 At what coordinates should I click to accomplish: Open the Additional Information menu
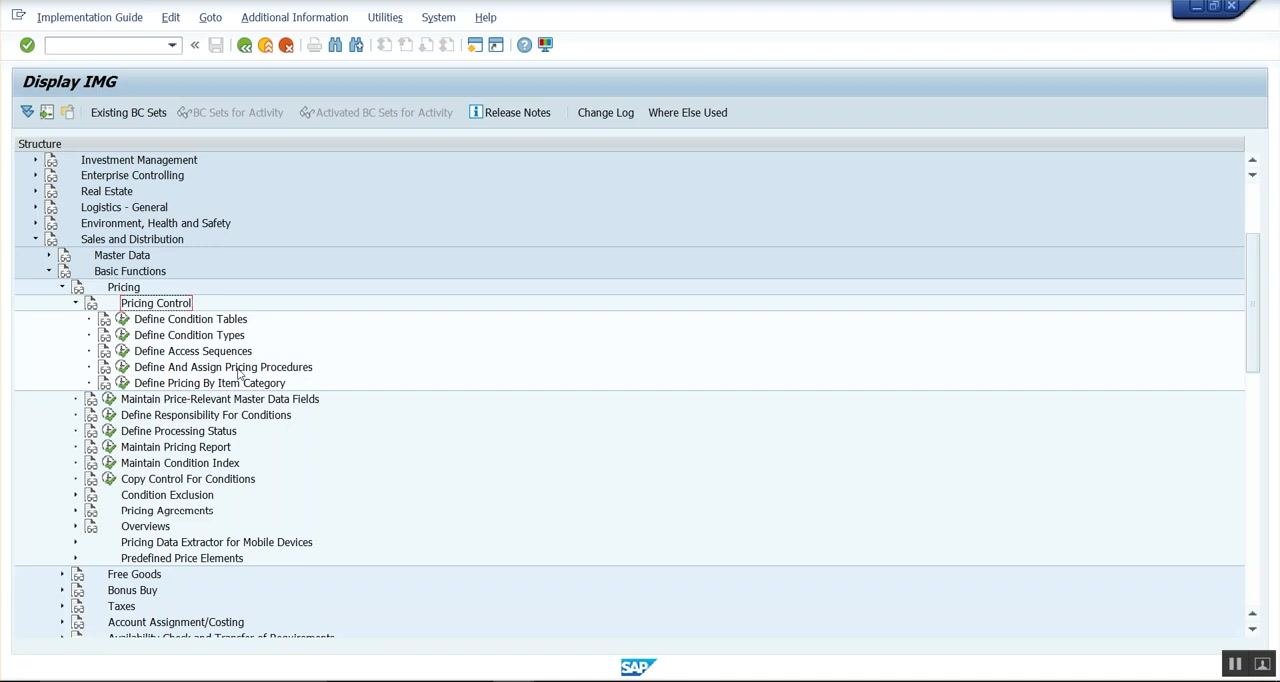[295, 17]
